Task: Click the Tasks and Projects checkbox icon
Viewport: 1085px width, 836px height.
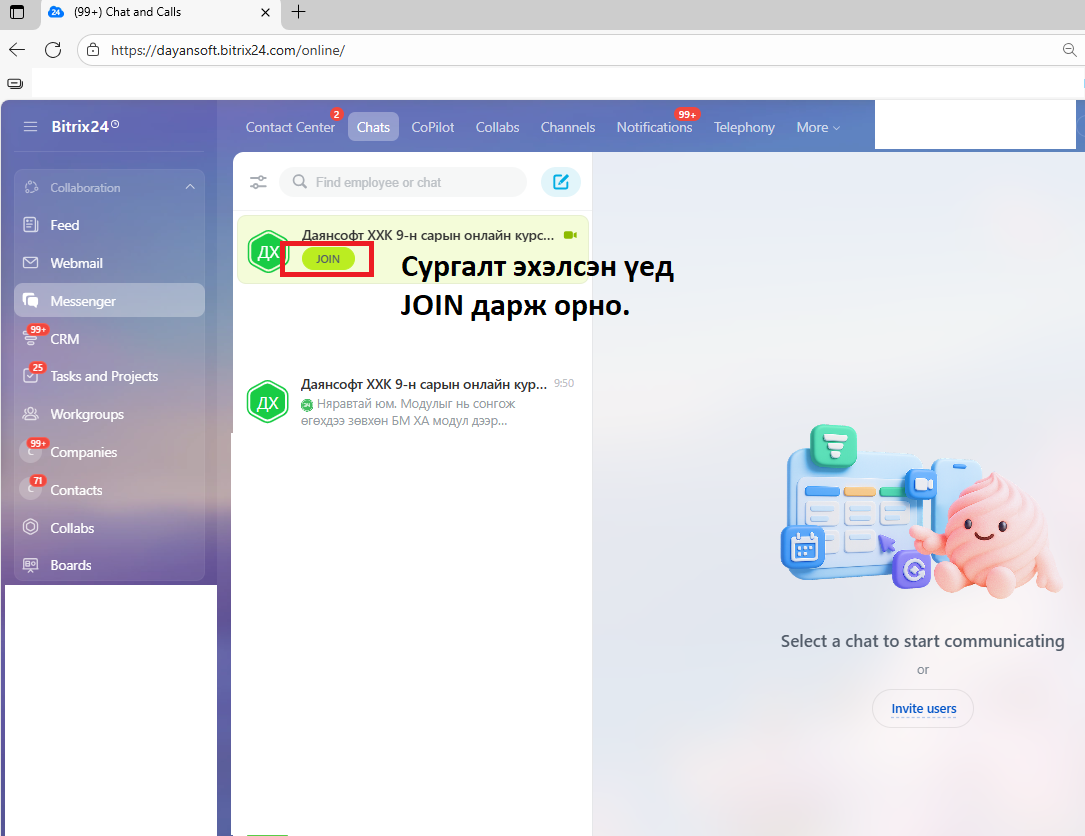Action: pyautogui.click(x=31, y=376)
